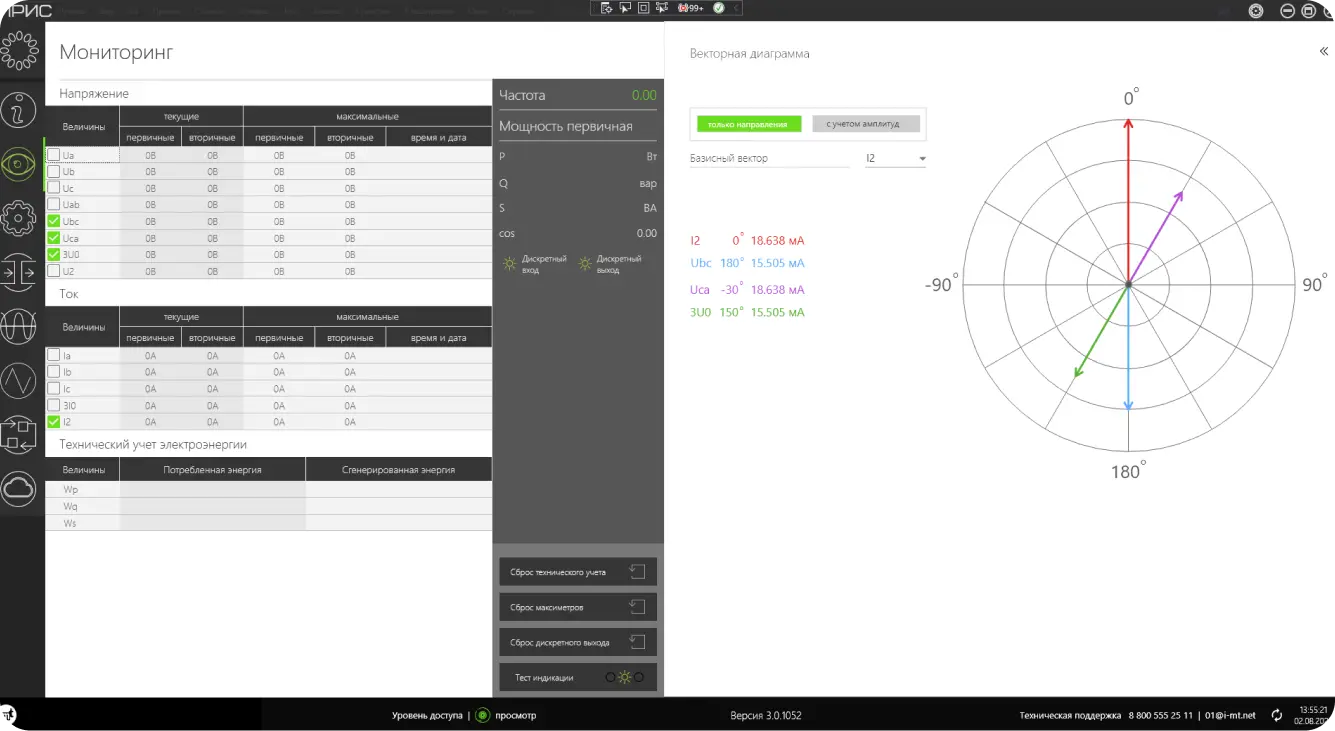The height and width of the screenshot is (731, 1335).
Task: Uncheck the Ubc voltage checkbox
Action: click(54, 221)
